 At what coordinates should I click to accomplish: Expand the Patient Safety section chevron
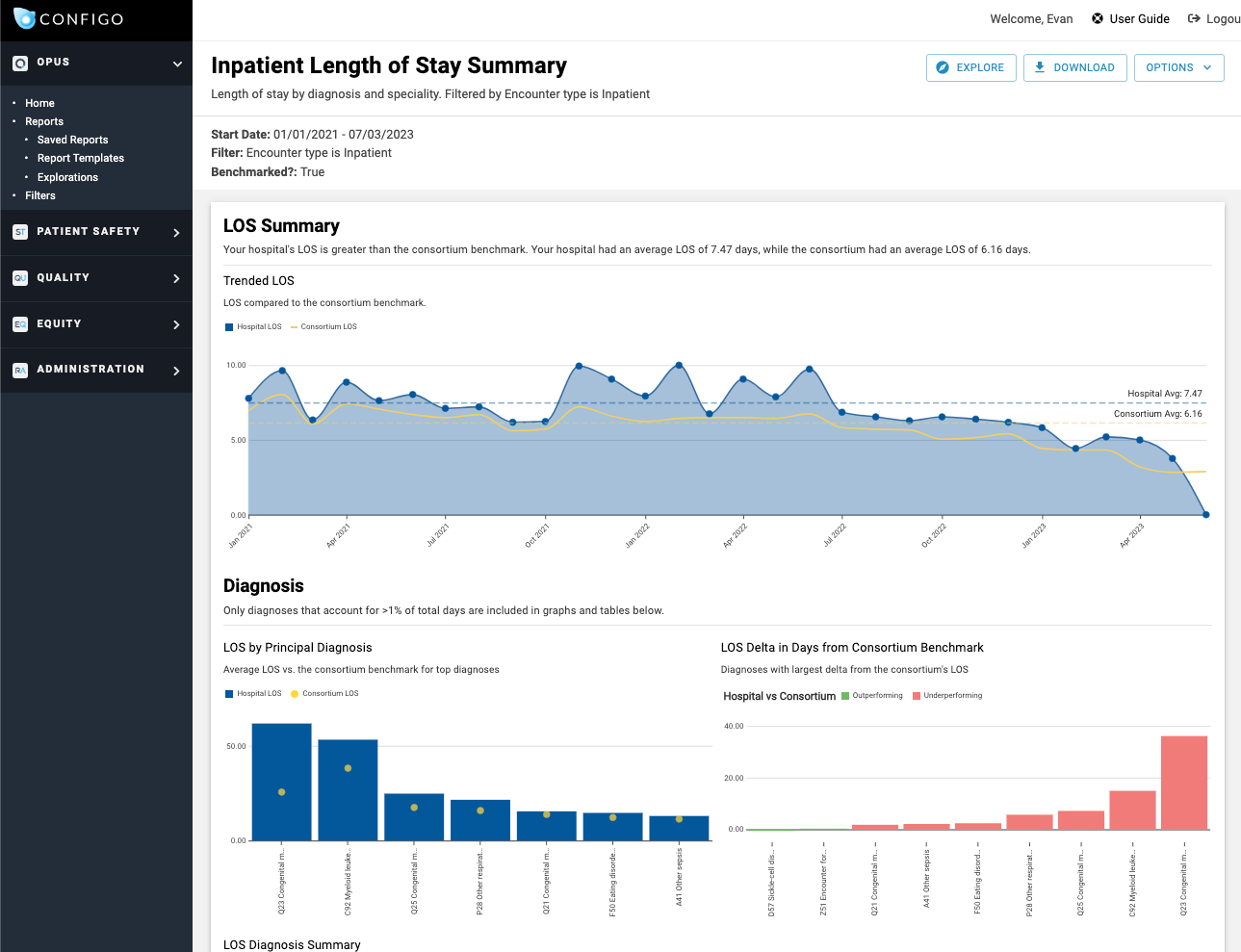[176, 233]
